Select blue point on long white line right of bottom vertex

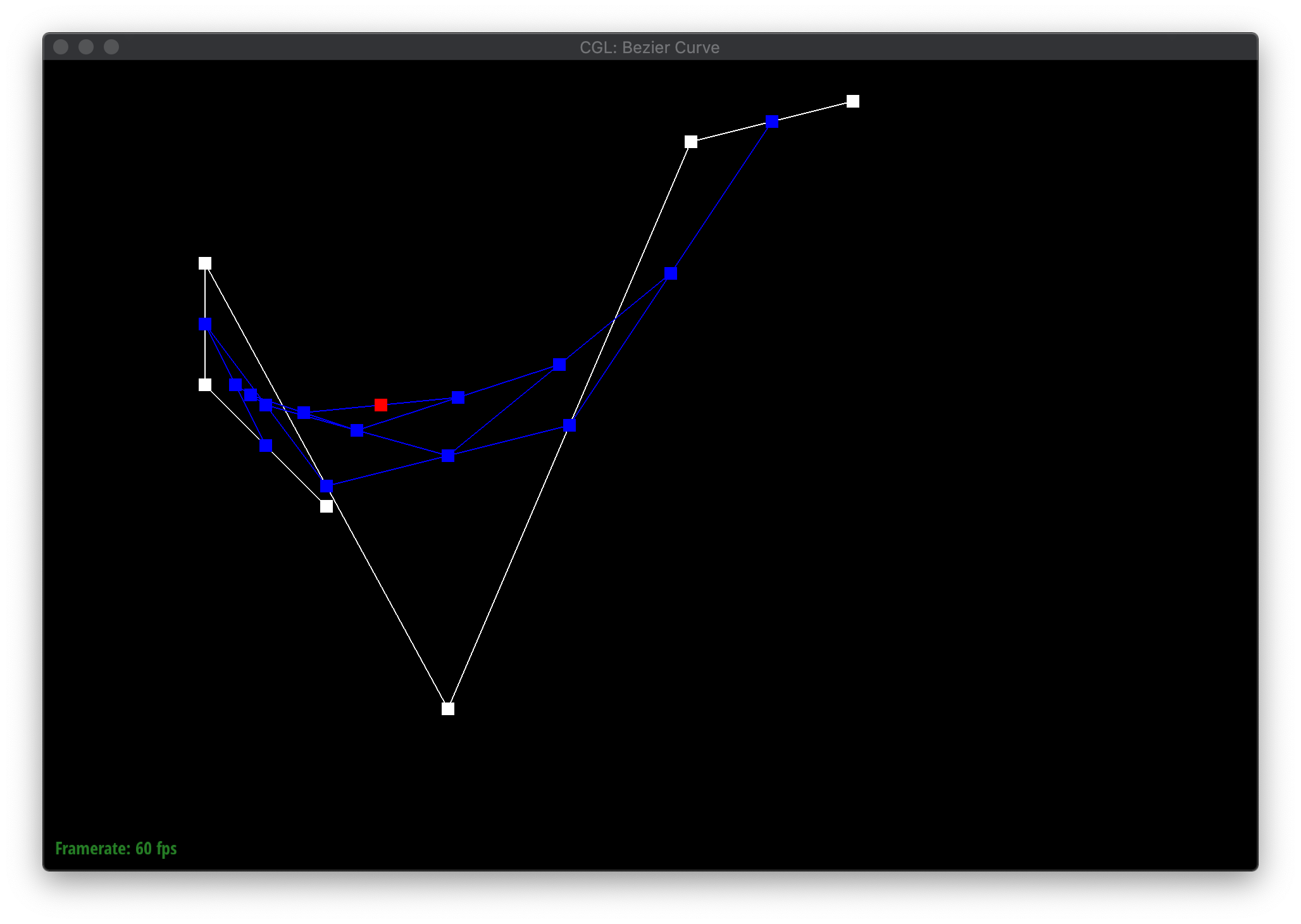(570, 425)
